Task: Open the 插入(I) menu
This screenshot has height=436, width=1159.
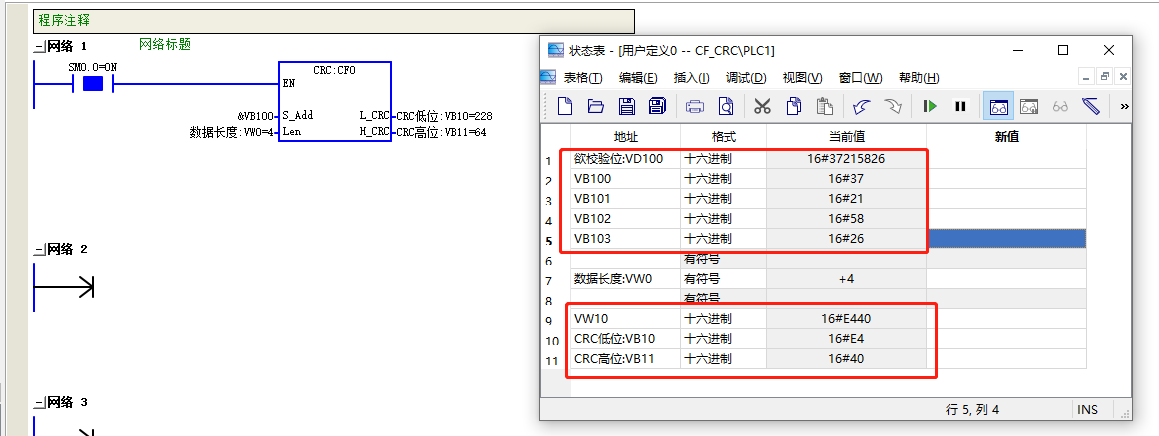Action: point(692,78)
